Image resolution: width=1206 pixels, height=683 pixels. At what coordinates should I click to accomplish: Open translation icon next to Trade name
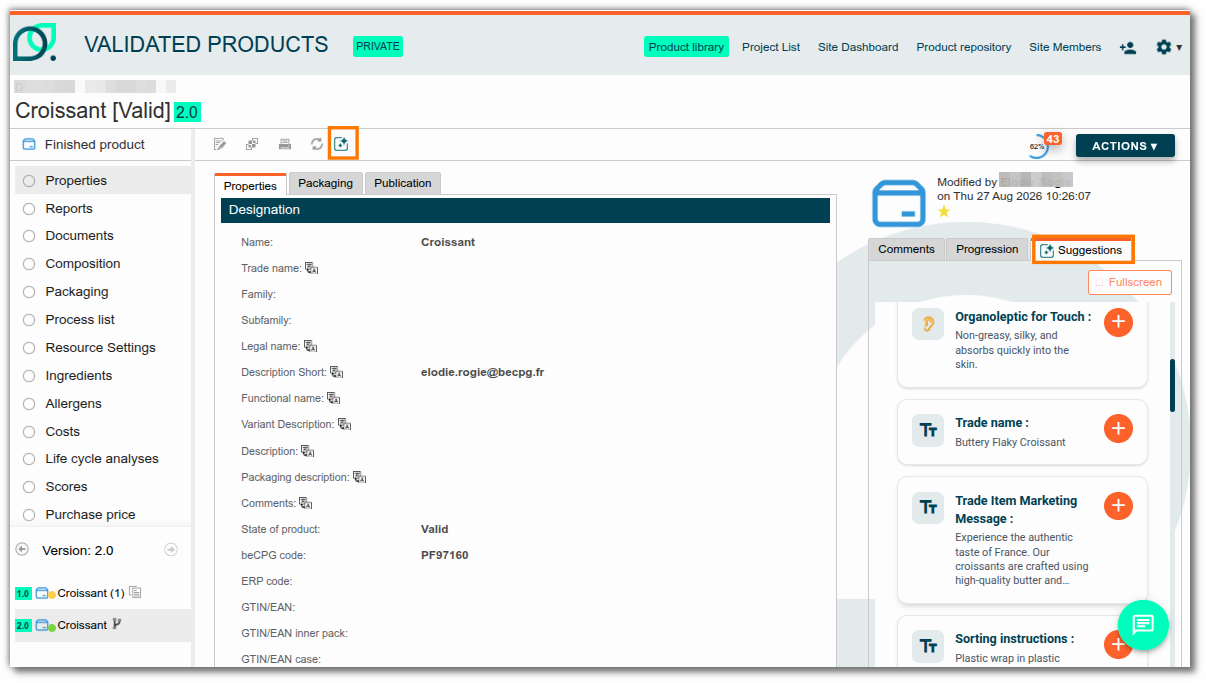click(x=311, y=268)
